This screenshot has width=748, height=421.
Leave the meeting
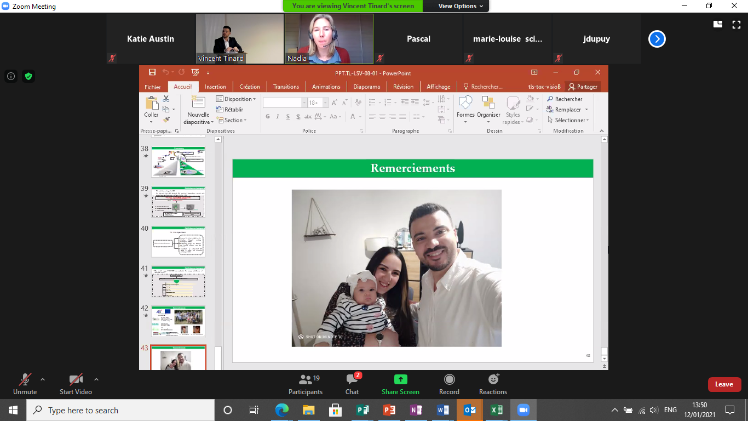coord(724,384)
